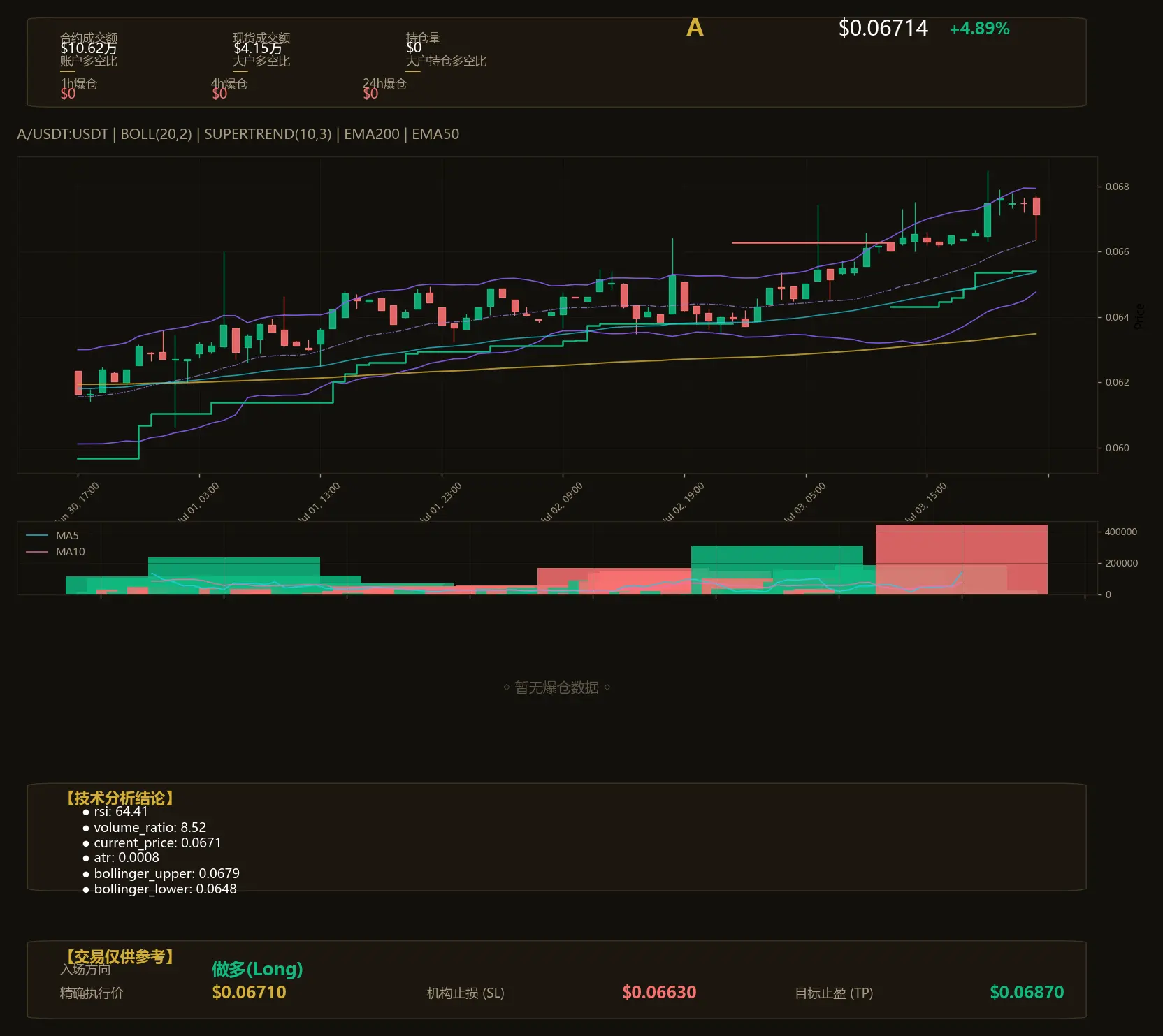The width and height of the screenshot is (1163, 1036).
Task: Click the 大户多空比 label
Action: click(x=261, y=61)
